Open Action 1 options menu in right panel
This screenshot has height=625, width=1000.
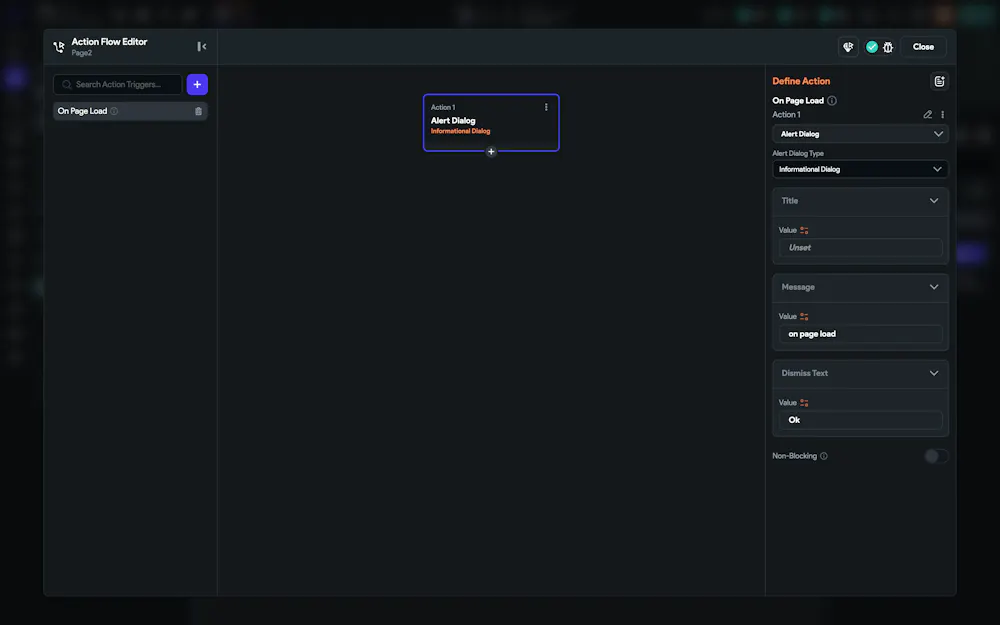coord(943,115)
